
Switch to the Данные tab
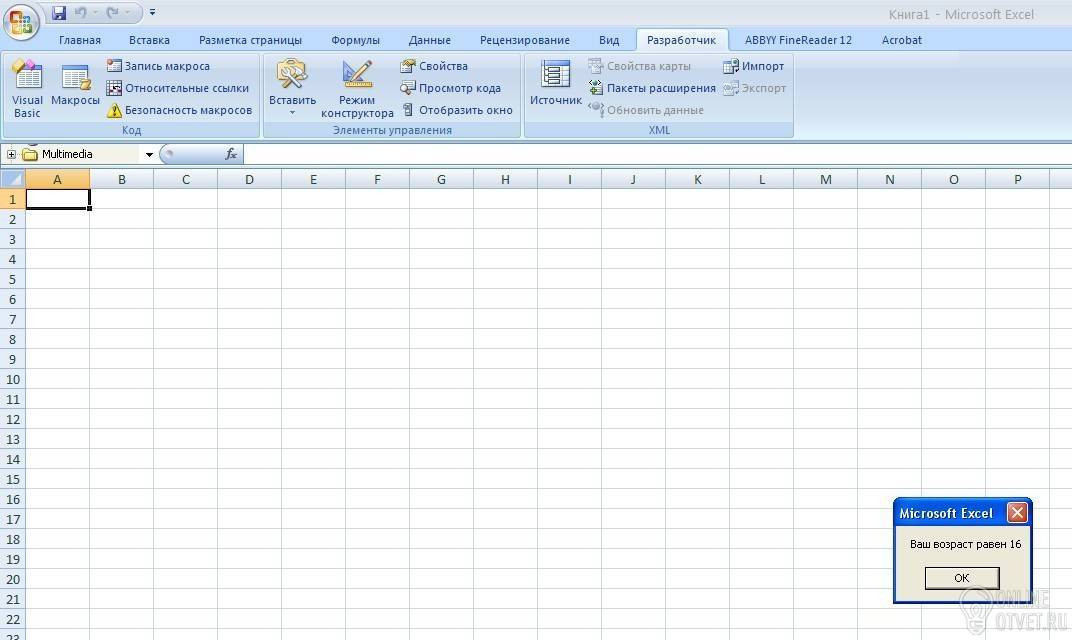[x=429, y=40]
